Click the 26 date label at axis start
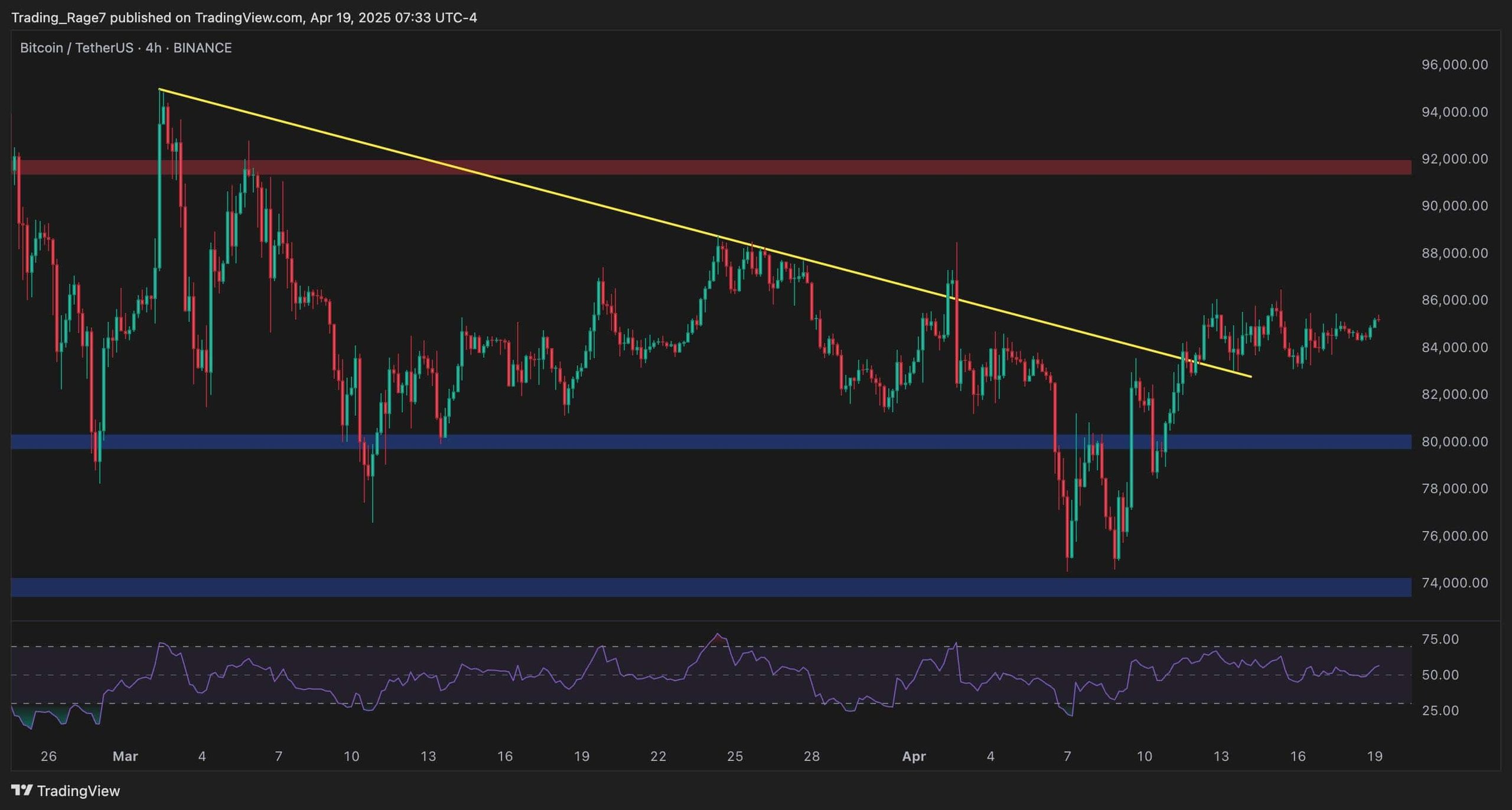 pyautogui.click(x=48, y=756)
